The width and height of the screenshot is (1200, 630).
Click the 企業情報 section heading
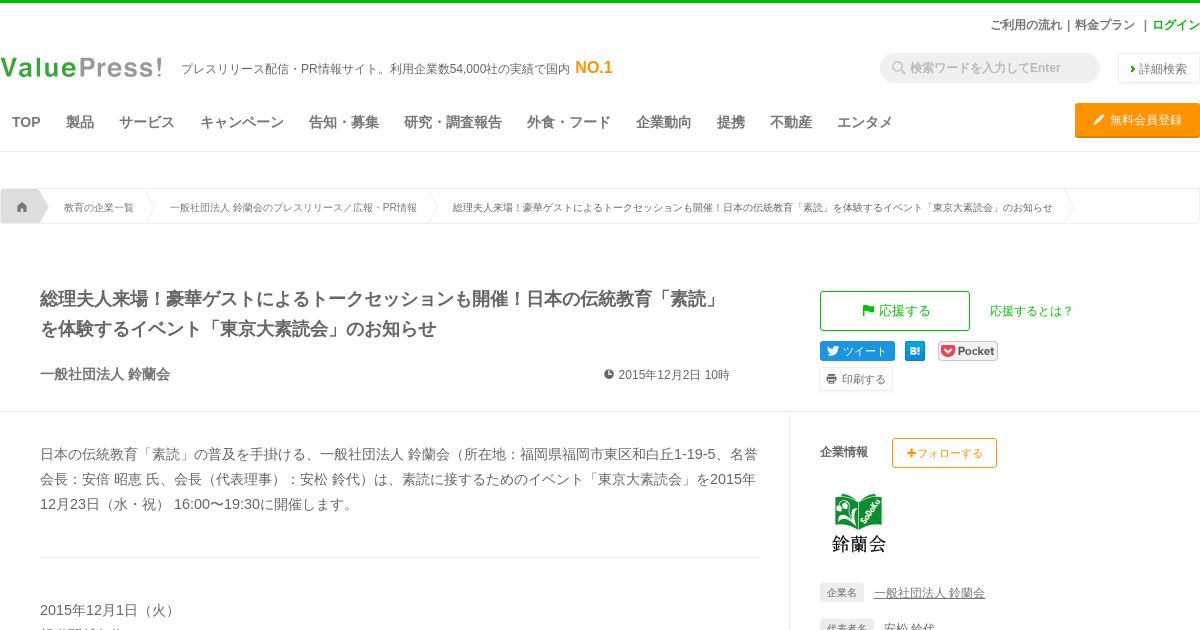[x=844, y=452]
